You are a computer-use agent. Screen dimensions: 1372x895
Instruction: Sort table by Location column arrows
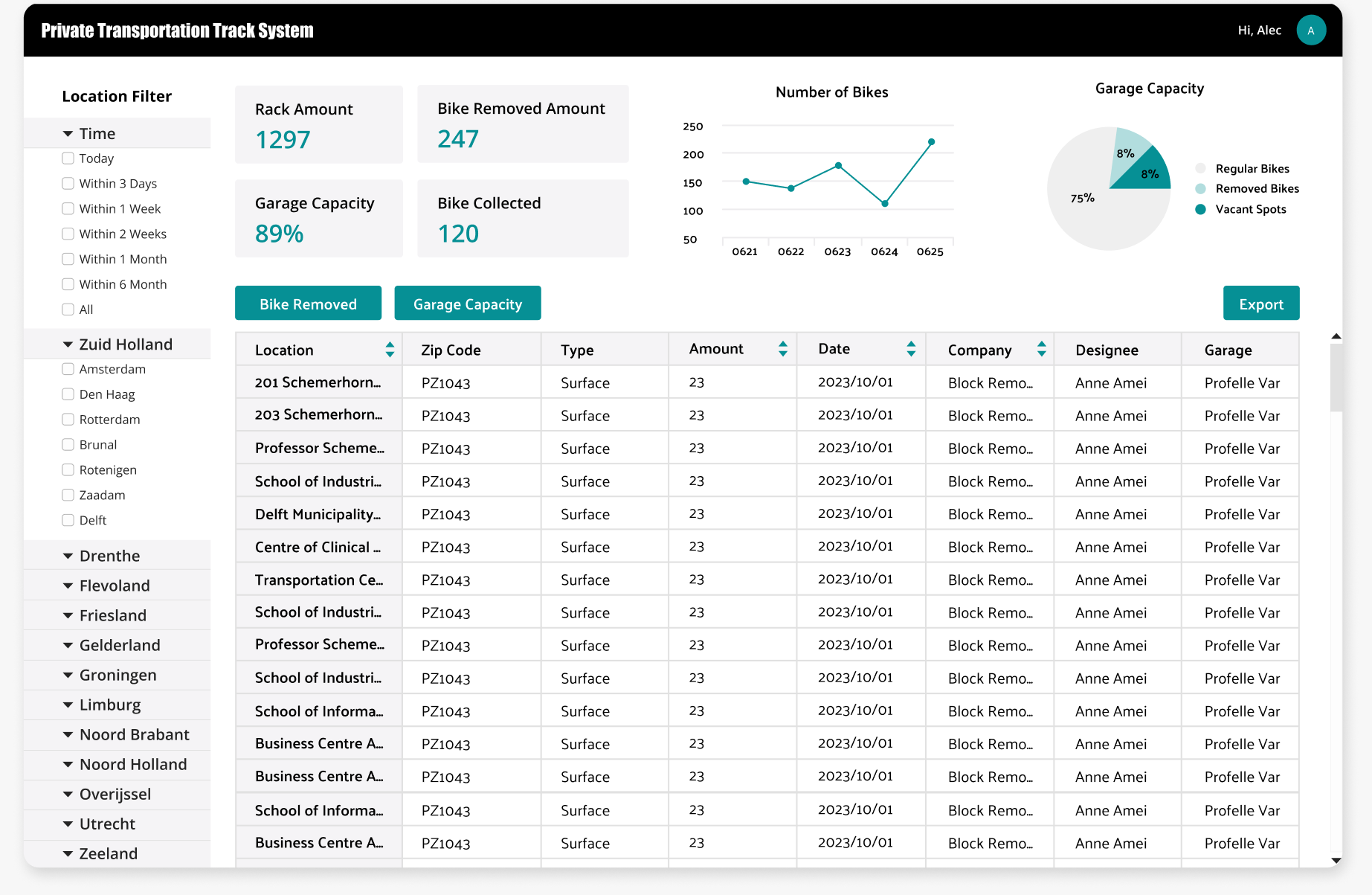coord(390,350)
